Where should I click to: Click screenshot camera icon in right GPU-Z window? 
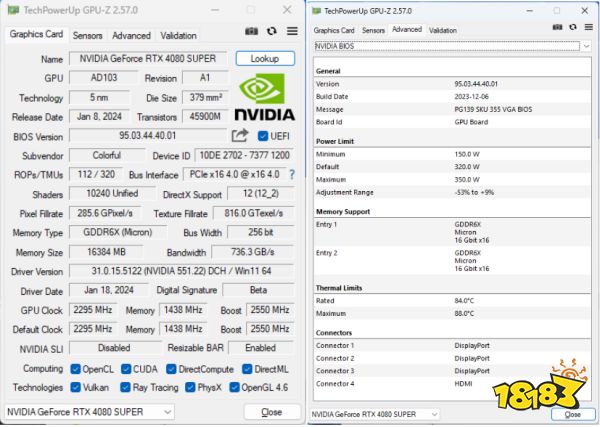click(558, 27)
